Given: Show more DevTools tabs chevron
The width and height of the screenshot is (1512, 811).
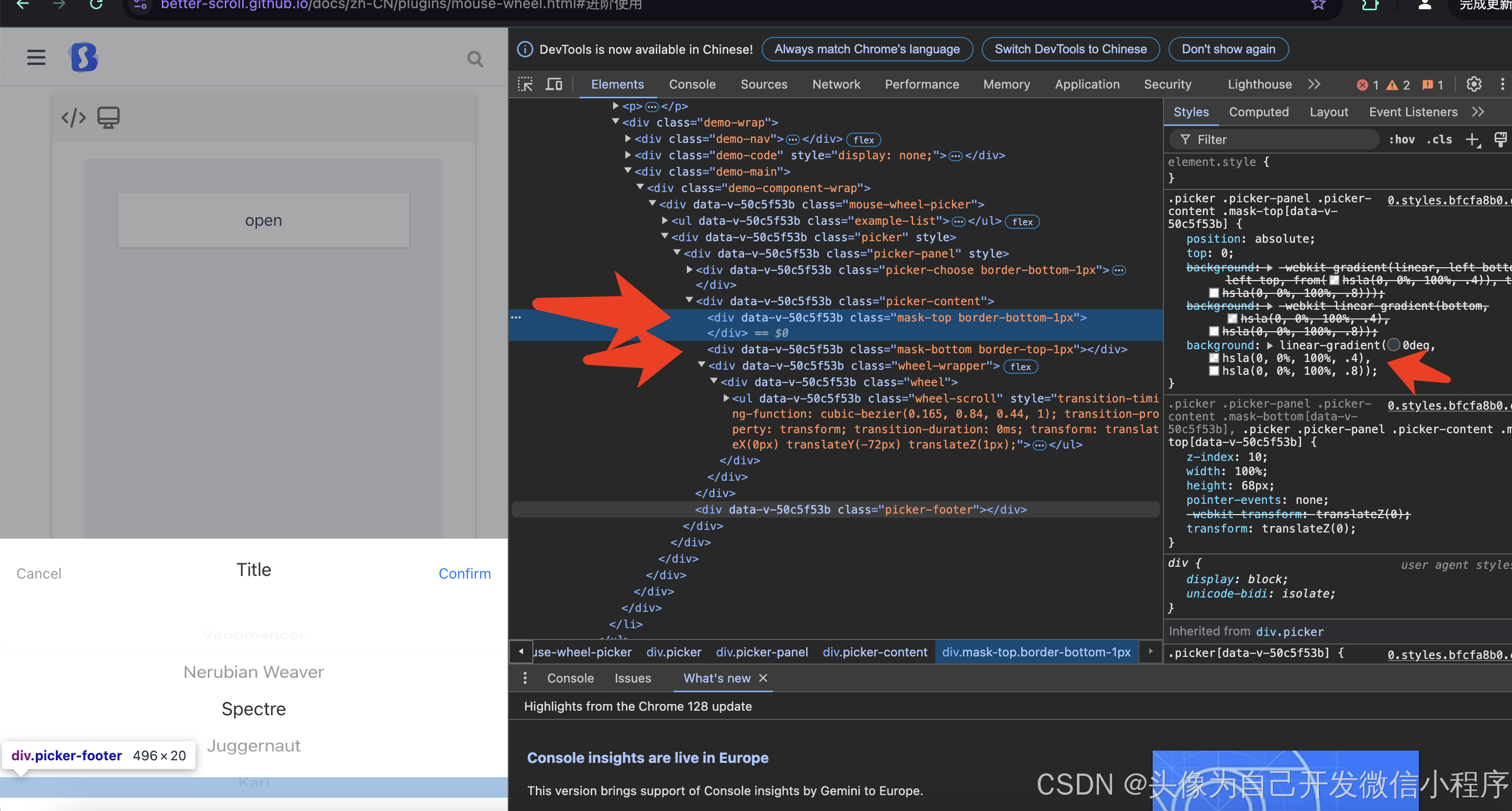Looking at the screenshot, I should click(x=1314, y=84).
